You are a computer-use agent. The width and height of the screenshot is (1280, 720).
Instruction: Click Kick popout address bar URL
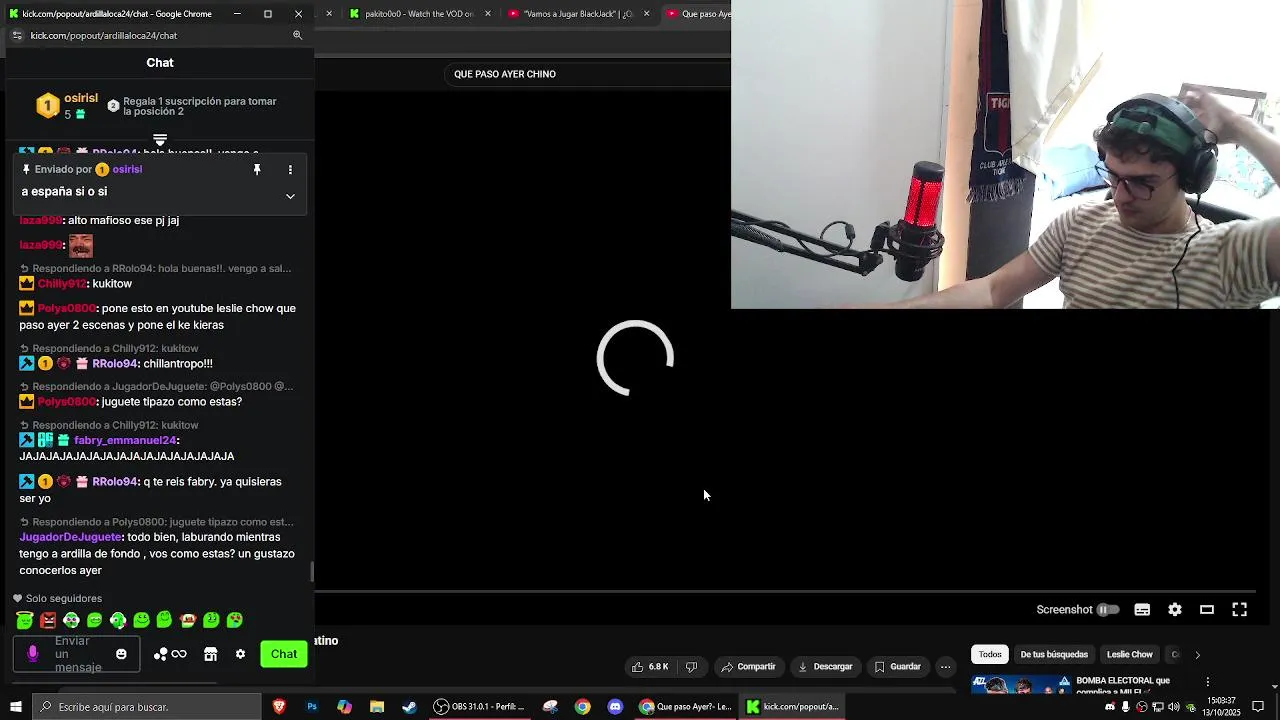[x=104, y=35]
